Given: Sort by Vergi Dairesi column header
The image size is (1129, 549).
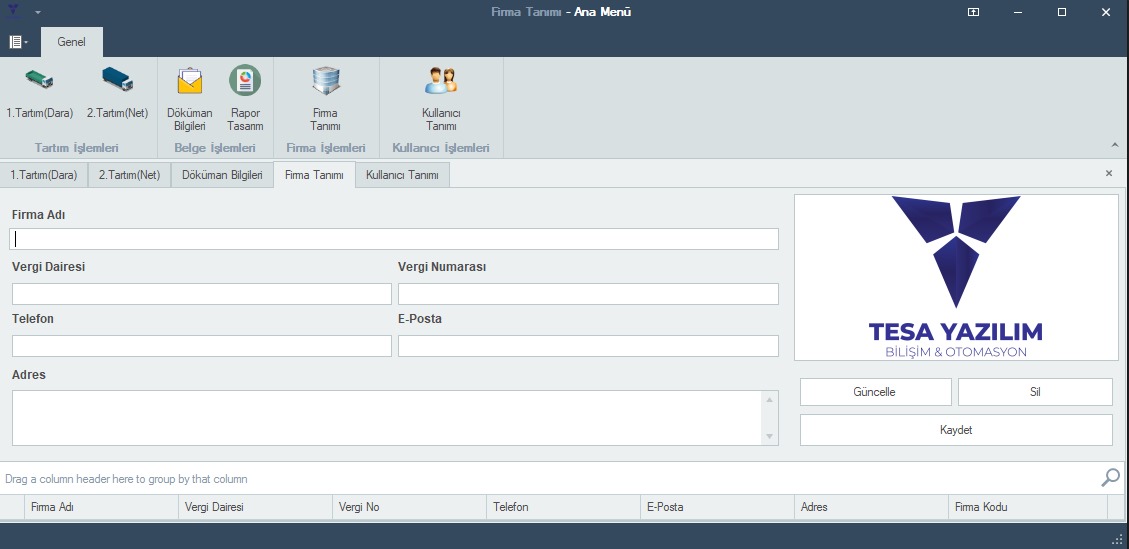Looking at the screenshot, I should tap(255, 507).
